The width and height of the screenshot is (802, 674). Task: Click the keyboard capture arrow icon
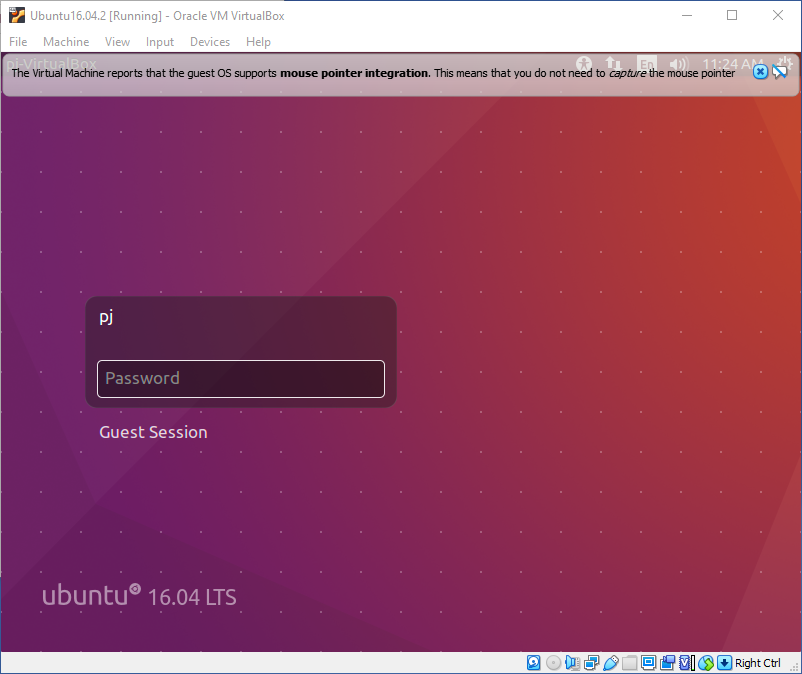click(x=724, y=663)
